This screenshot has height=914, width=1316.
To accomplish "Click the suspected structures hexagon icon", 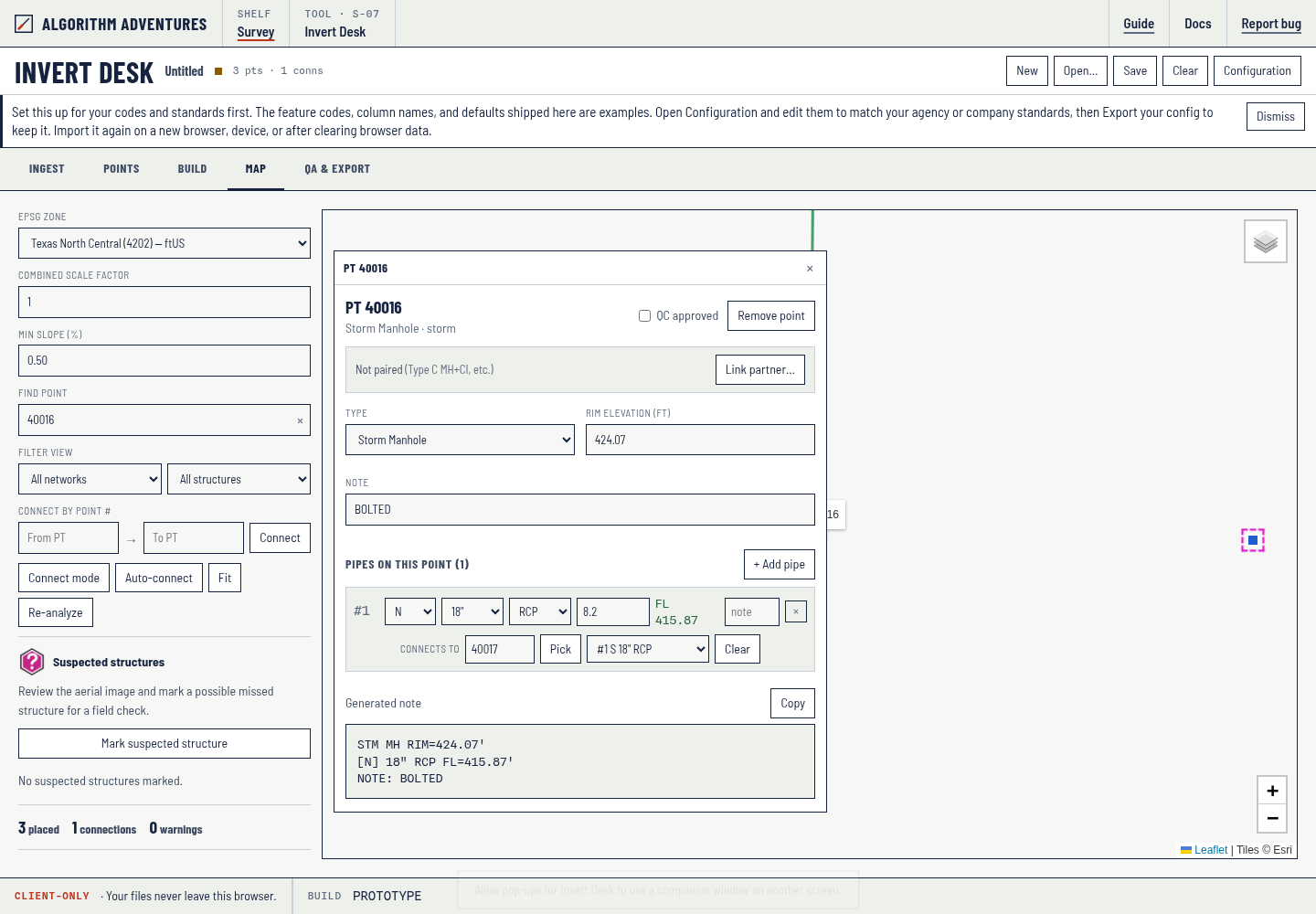I will [x=32, y=661].
